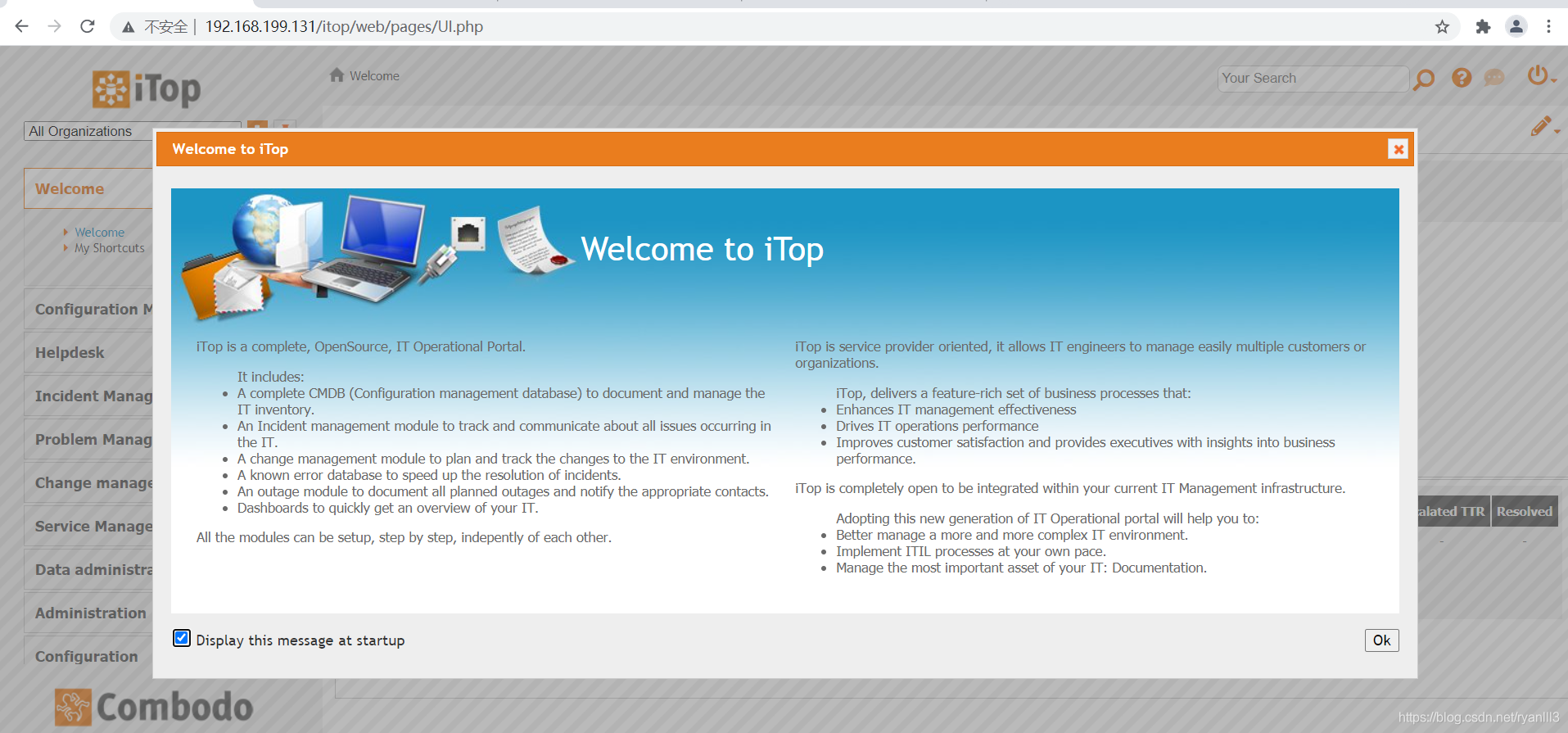Open the browser three-dot menu
Screen dimensions: 1568x733
point(1548,27)
